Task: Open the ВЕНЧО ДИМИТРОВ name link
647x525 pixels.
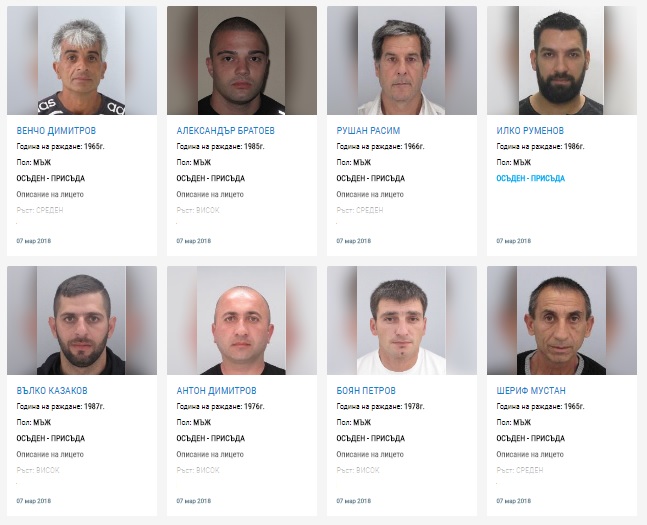Action: 56,130
